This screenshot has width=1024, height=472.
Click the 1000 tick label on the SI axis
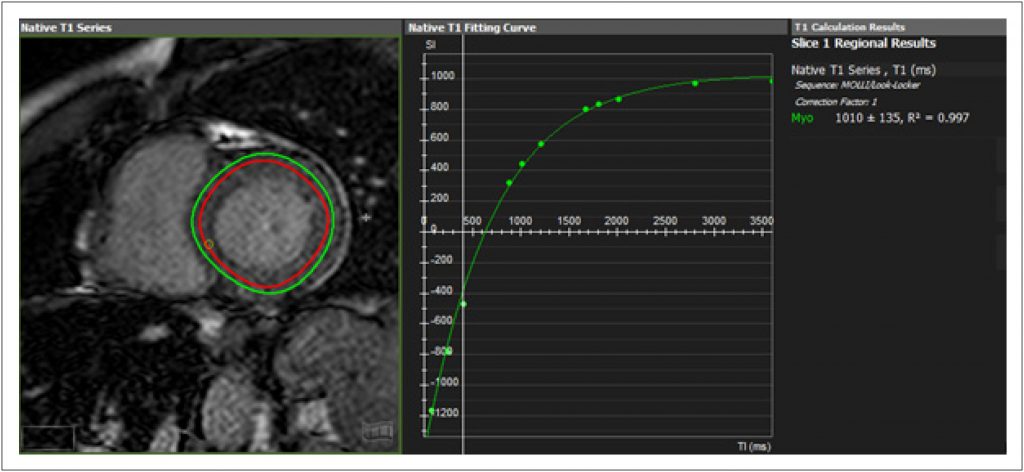(x=441, y=77)
